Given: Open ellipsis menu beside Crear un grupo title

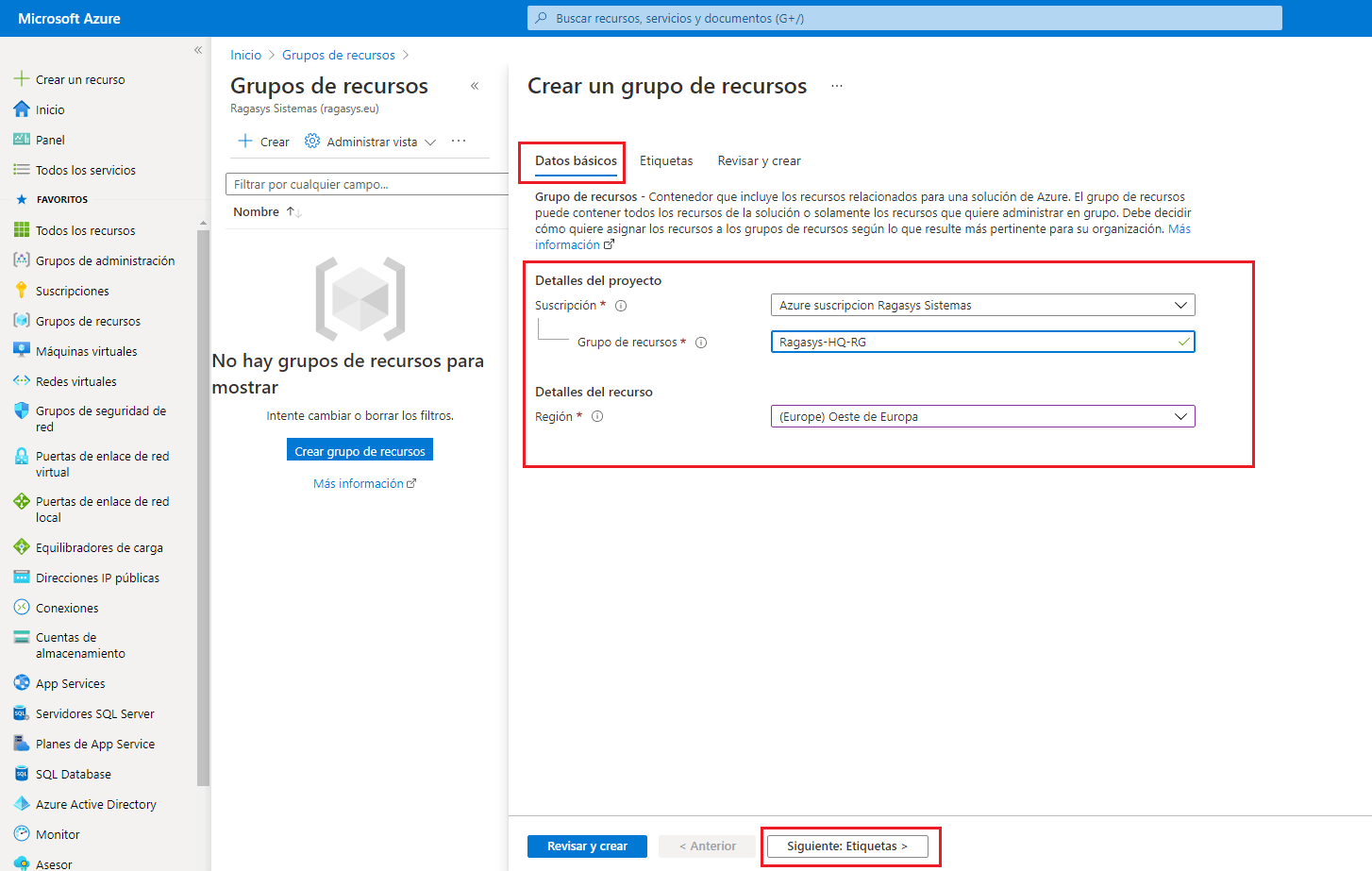Looking at the screenshot, I should coord(837,86).
